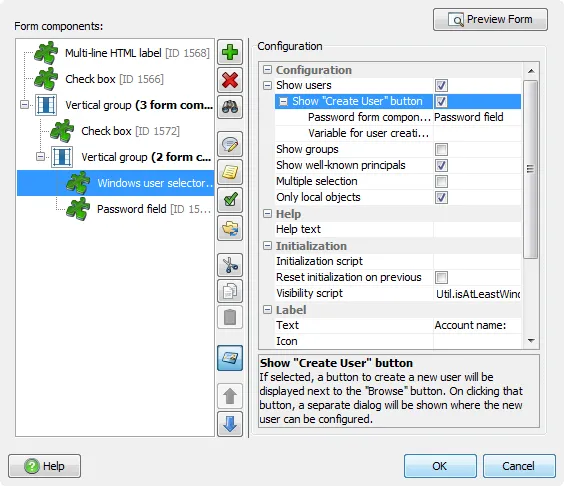
Task: Click the copy documents icon
Action: pos(230,291)
